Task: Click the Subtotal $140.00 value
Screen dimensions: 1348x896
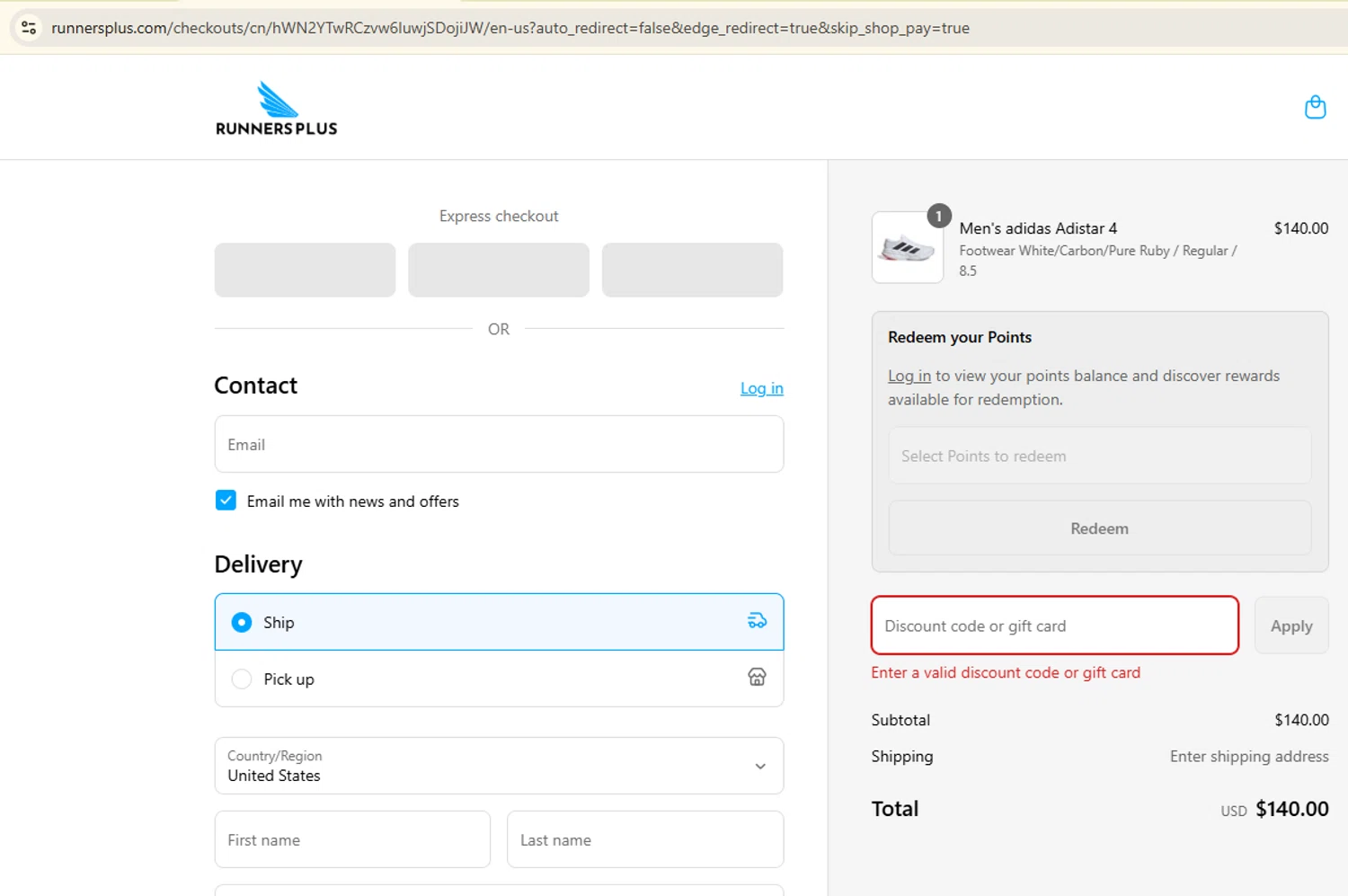Action: [x=1301, y=720]
